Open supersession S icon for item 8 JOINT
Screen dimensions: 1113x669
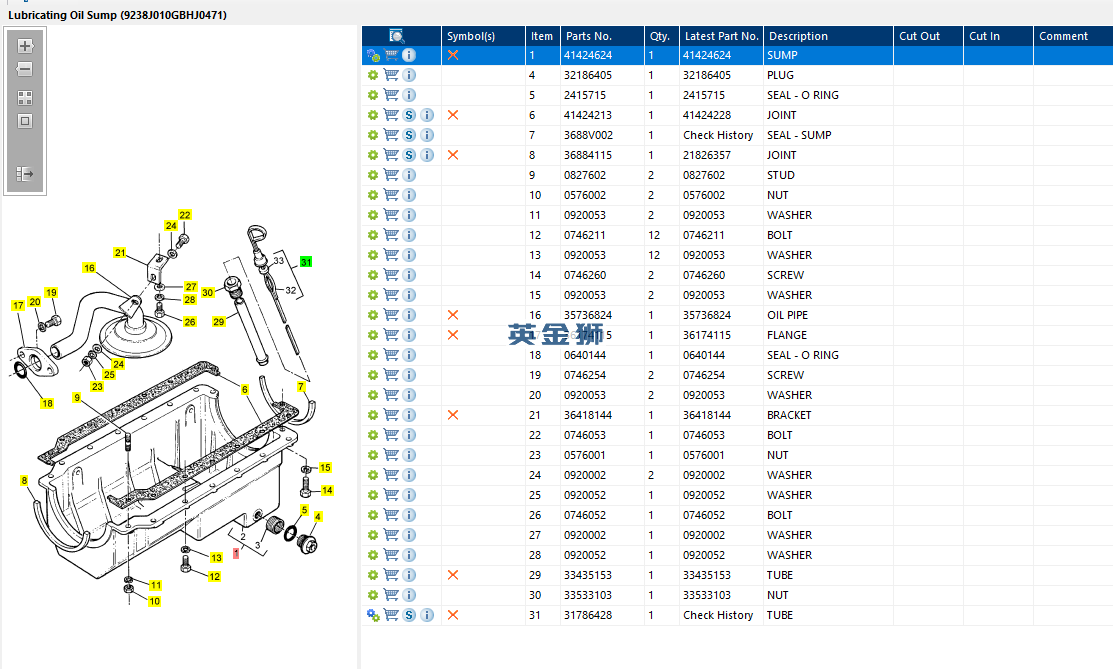pos(409,155)
